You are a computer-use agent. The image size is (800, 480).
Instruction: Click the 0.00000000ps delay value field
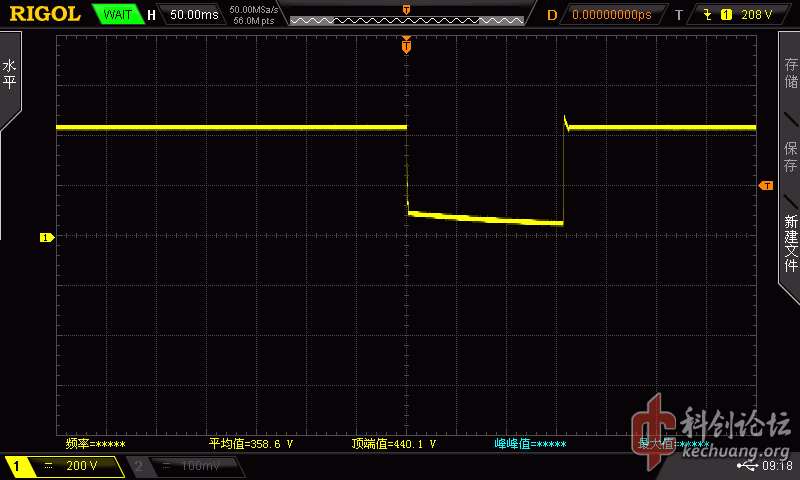611,15
